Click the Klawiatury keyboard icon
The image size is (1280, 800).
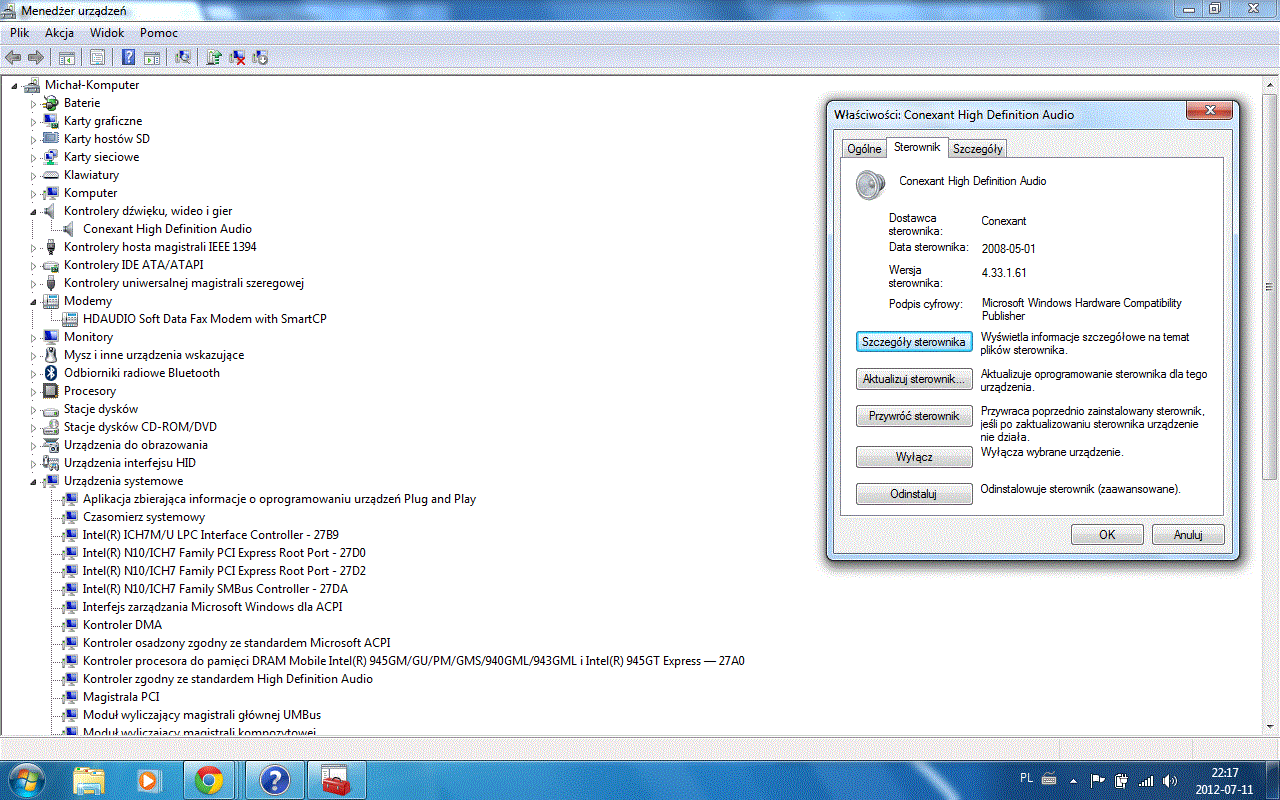(51, 175)
